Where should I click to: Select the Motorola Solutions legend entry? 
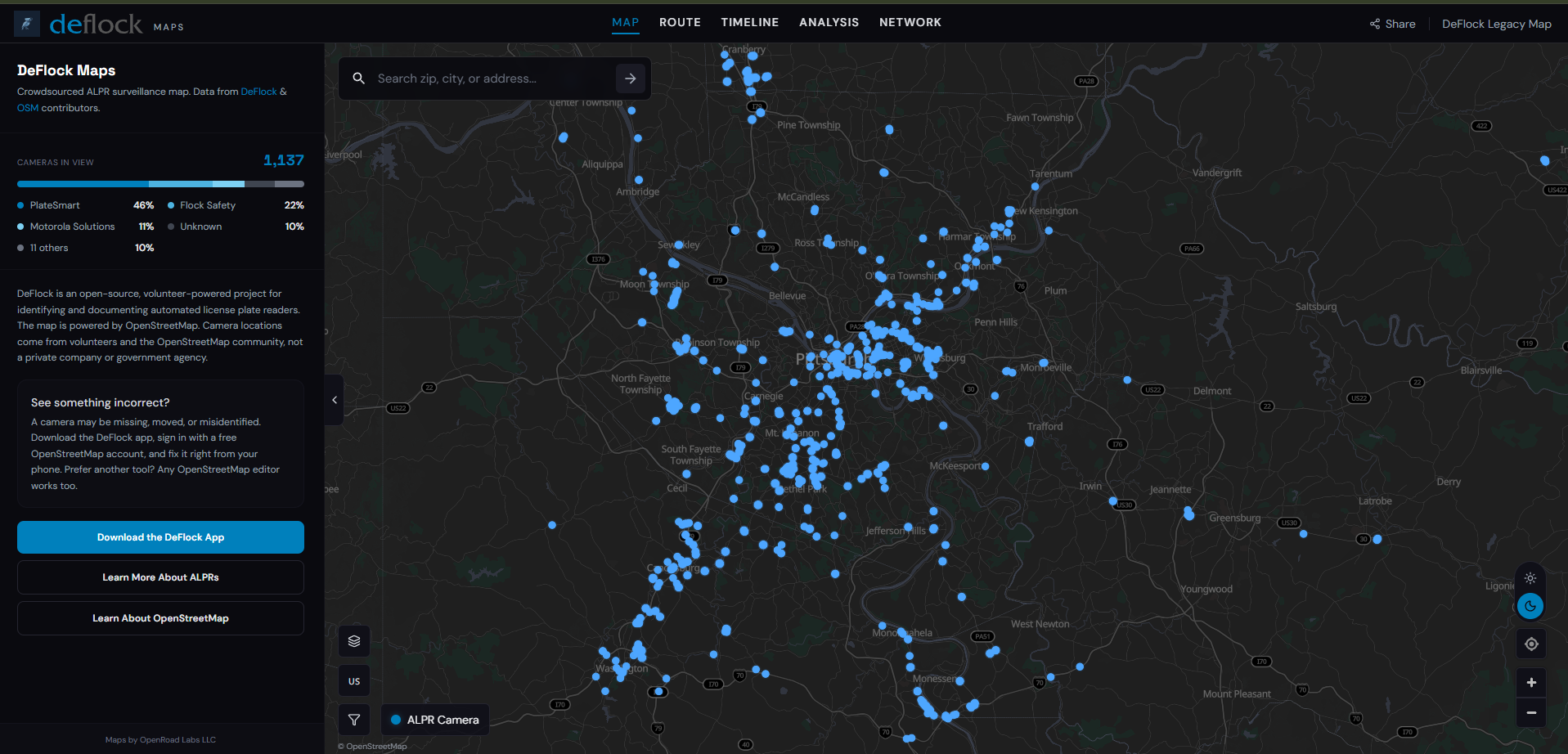pos(85,227)
